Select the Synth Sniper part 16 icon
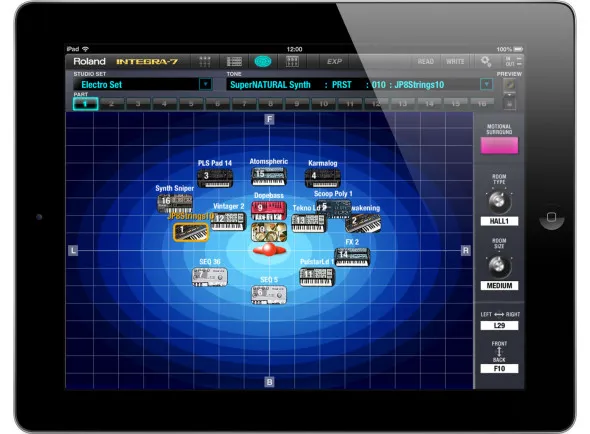The image size is (590, 434). (x=175, y=204)
